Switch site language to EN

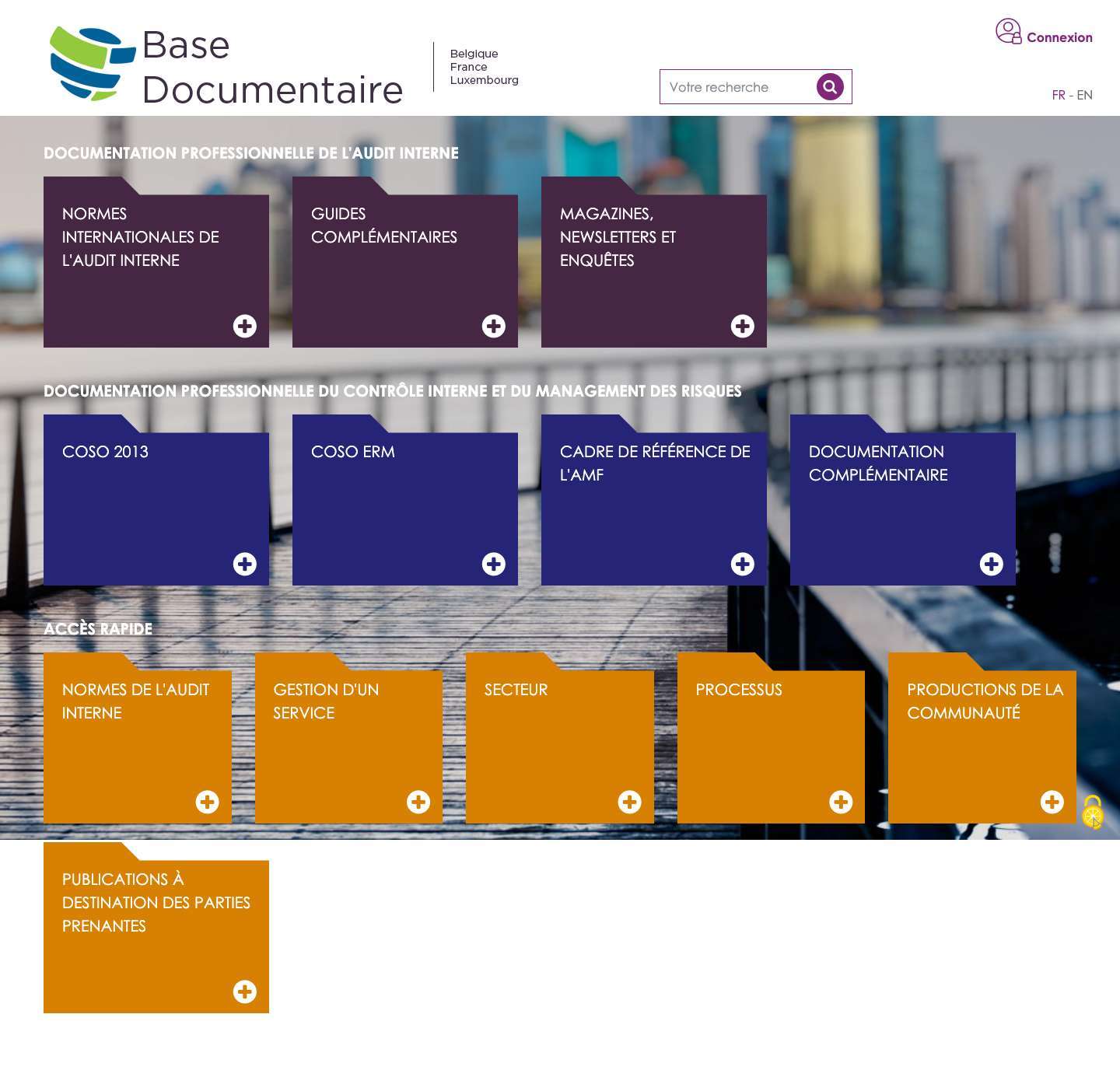coord(1085,95)
